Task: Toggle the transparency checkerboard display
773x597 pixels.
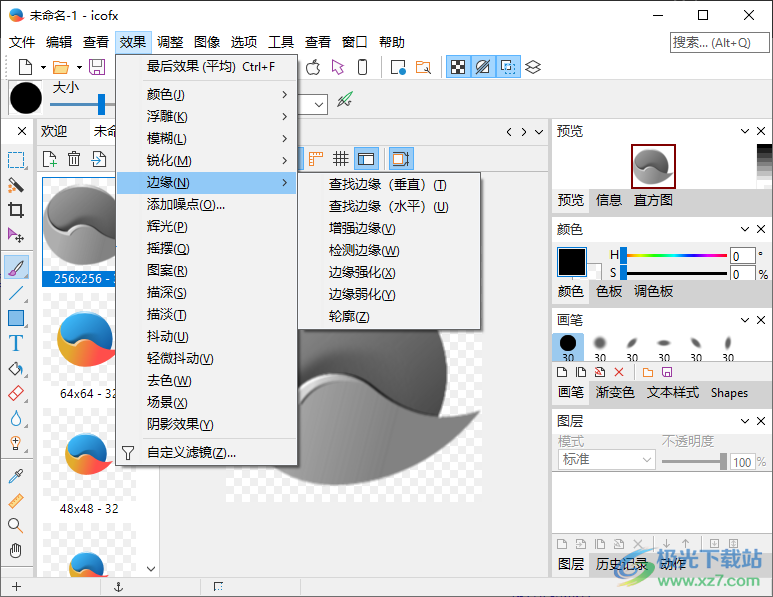Action: pyautogui.click(x=458, y=67)
